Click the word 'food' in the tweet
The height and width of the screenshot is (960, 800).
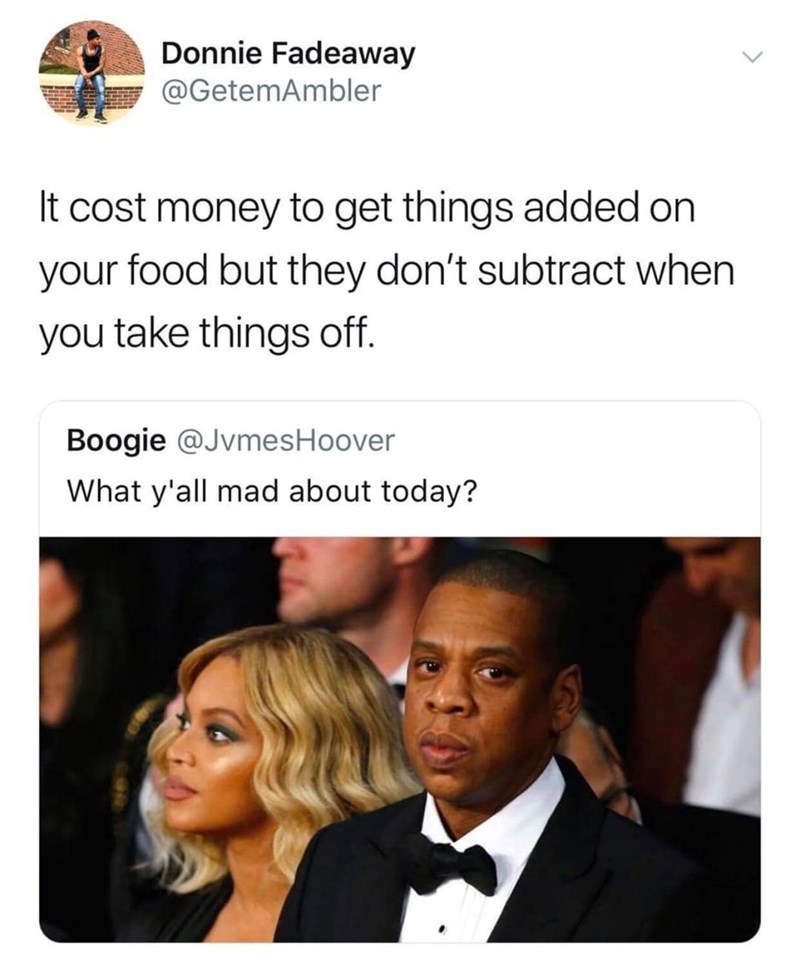pos(166,270)
